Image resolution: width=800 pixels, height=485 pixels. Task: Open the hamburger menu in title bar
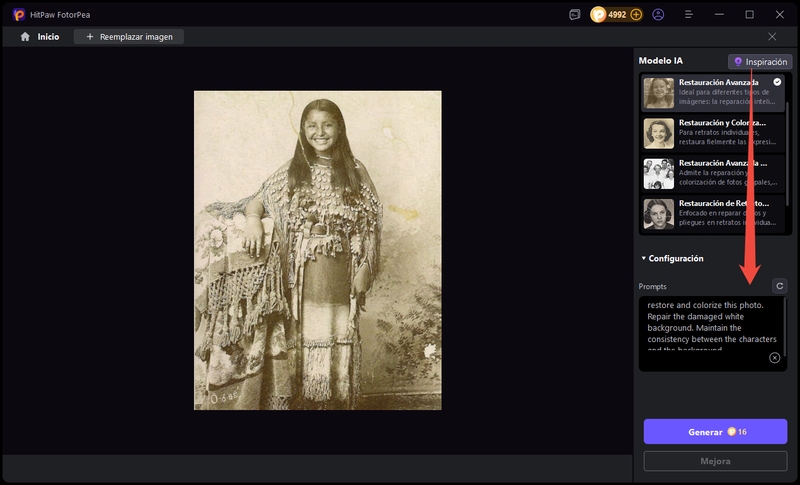point(688,15)
